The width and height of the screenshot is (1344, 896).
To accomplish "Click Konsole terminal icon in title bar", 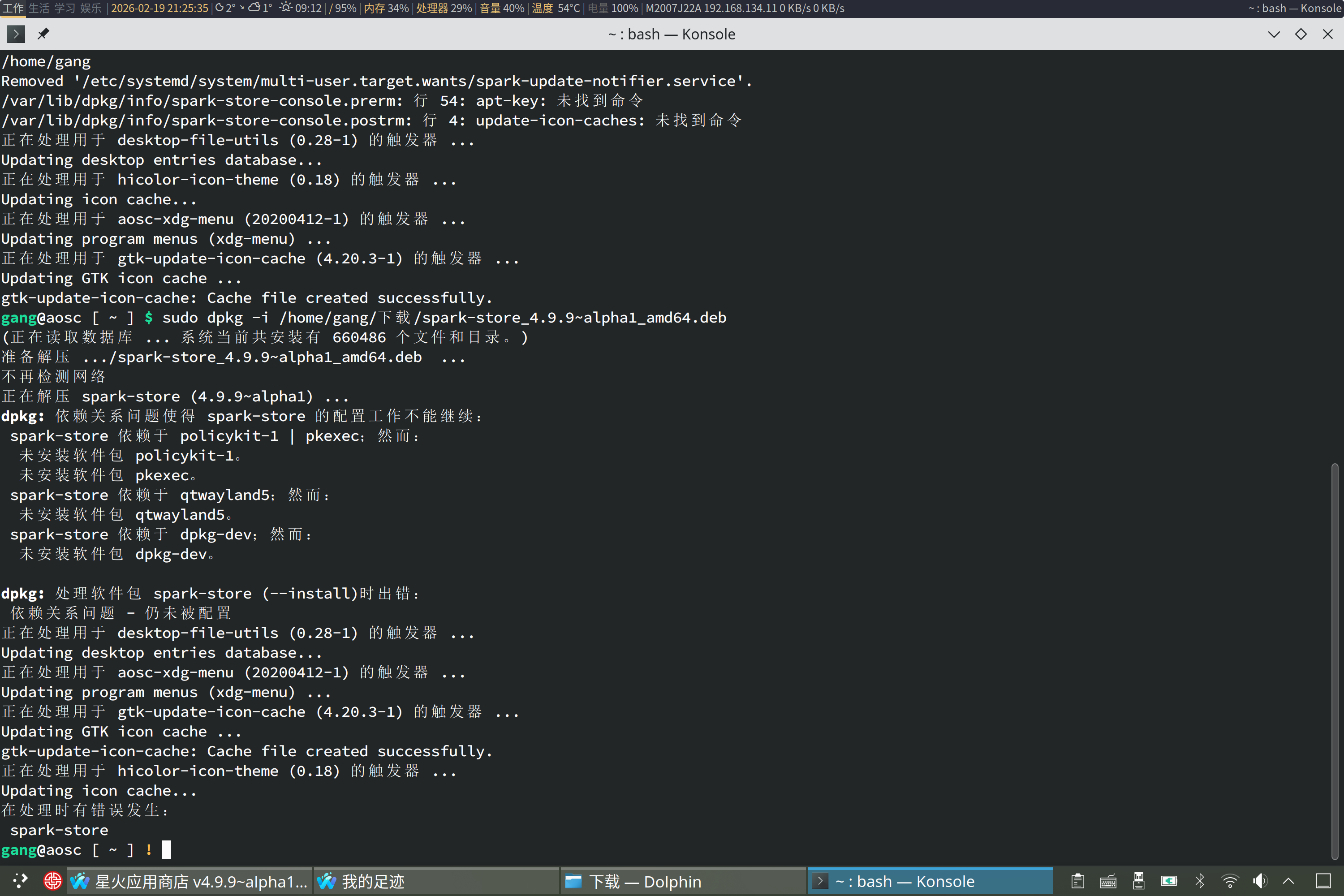I will [16, 34].
